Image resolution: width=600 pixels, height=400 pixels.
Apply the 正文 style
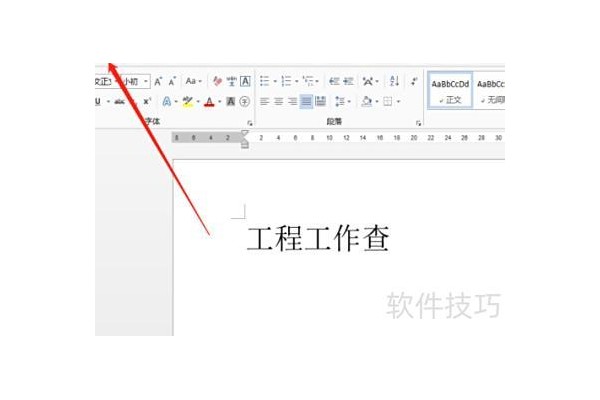tap(450, 91)
